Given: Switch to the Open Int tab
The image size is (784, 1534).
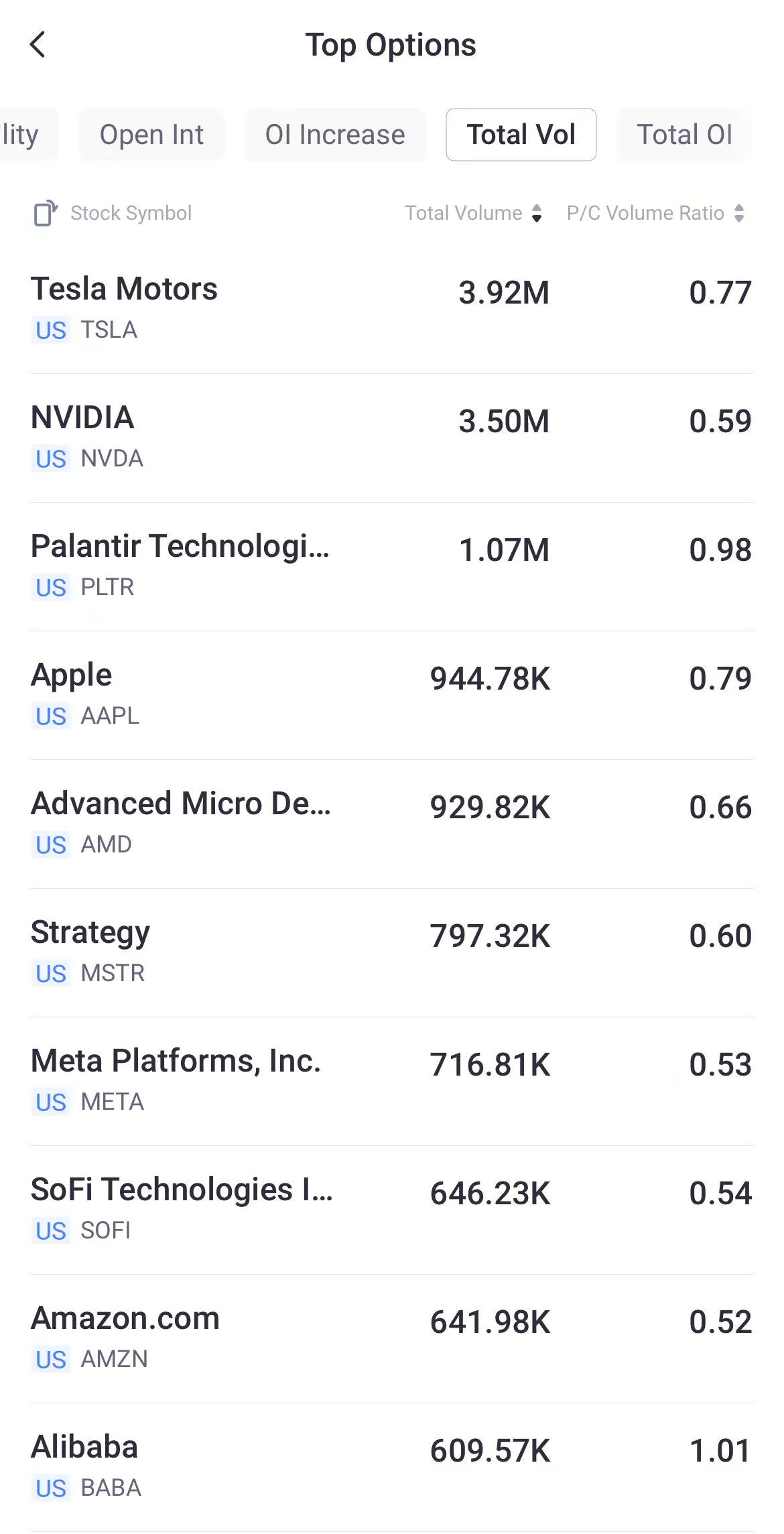Looking at the screenshot, I should [x=151, y=135].
